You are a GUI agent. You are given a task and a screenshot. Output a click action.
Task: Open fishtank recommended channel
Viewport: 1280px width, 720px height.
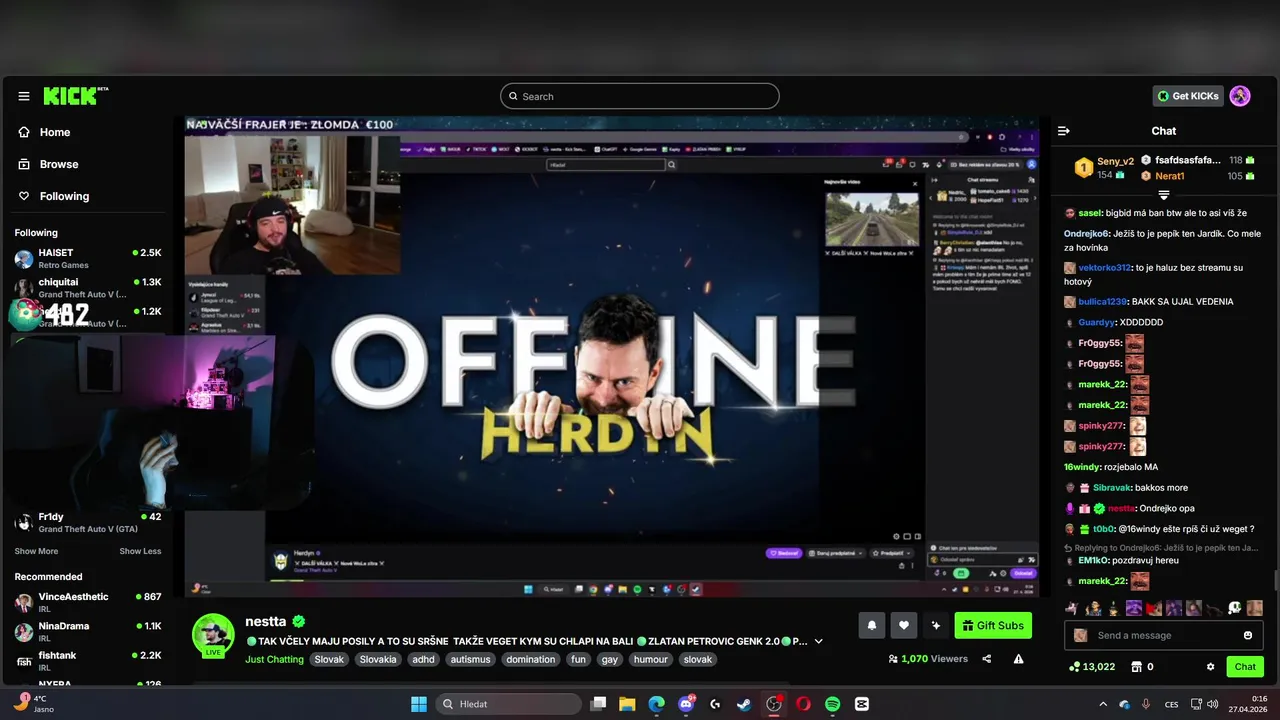[88, 660]
